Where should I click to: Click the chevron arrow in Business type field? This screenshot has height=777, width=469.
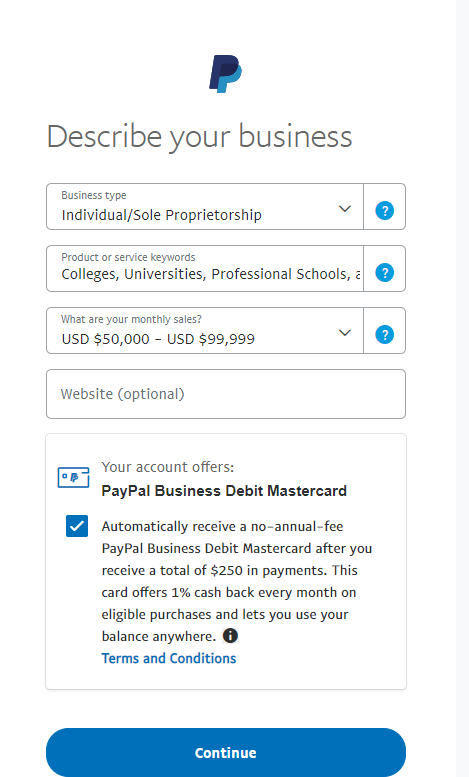pyautogui.click(x=345, y=209)
